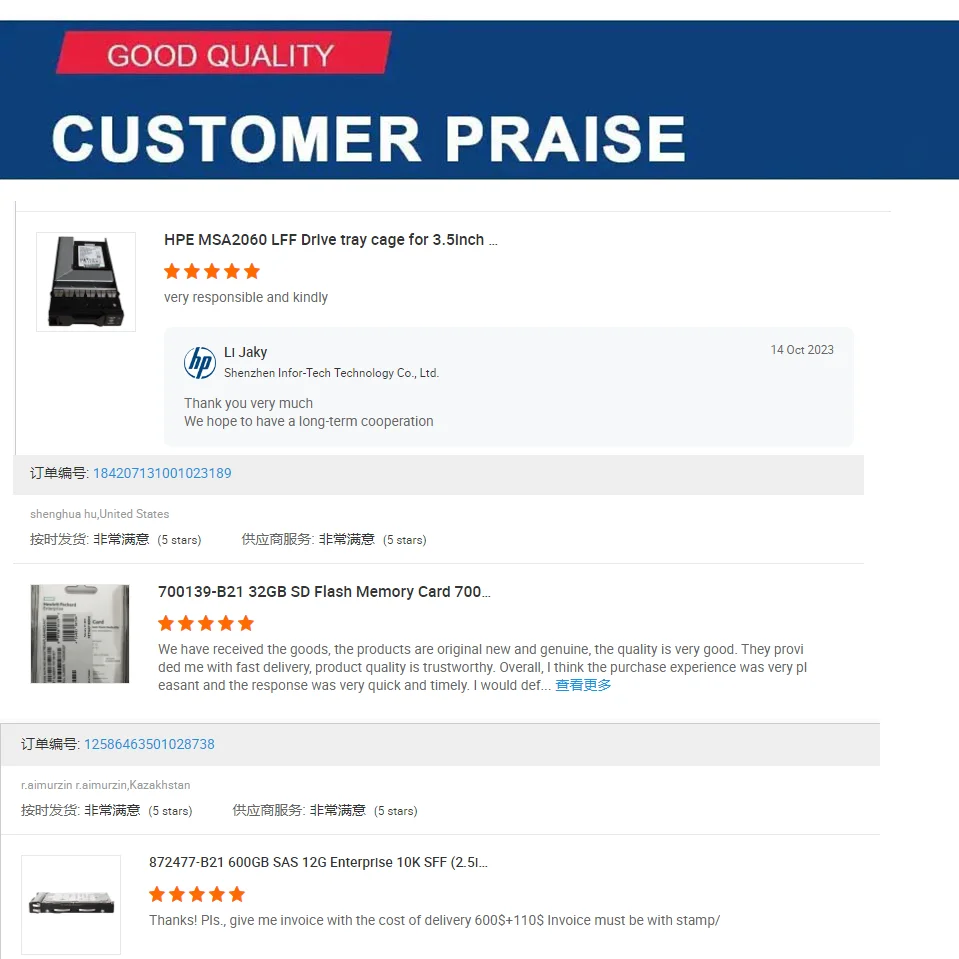Click the 14 Oct 2023 reply date
959x959 pixels.
pyautogui.click(x=801, y=350)
